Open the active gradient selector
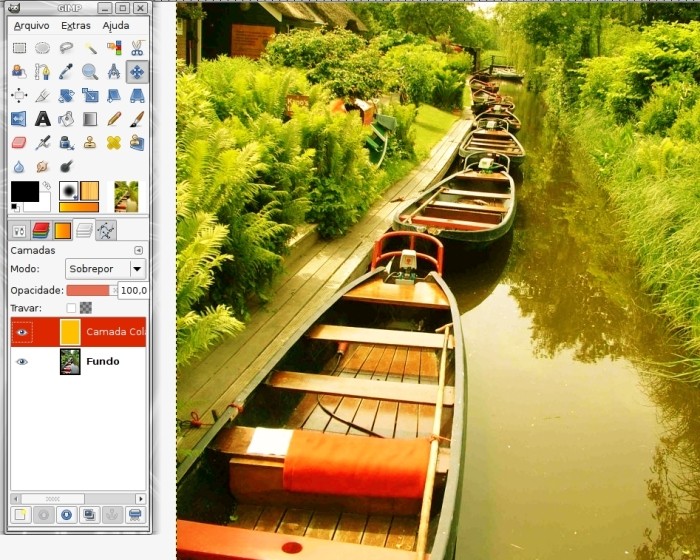The width and height of the screenshot is (700, 560). click(79, 207)
